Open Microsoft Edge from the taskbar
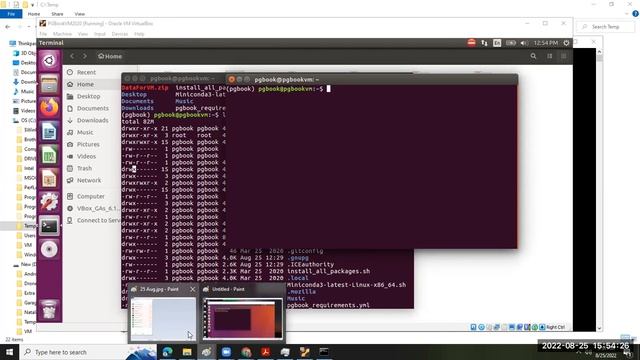This screenshot has width=640, height=360. click(167, 352)
